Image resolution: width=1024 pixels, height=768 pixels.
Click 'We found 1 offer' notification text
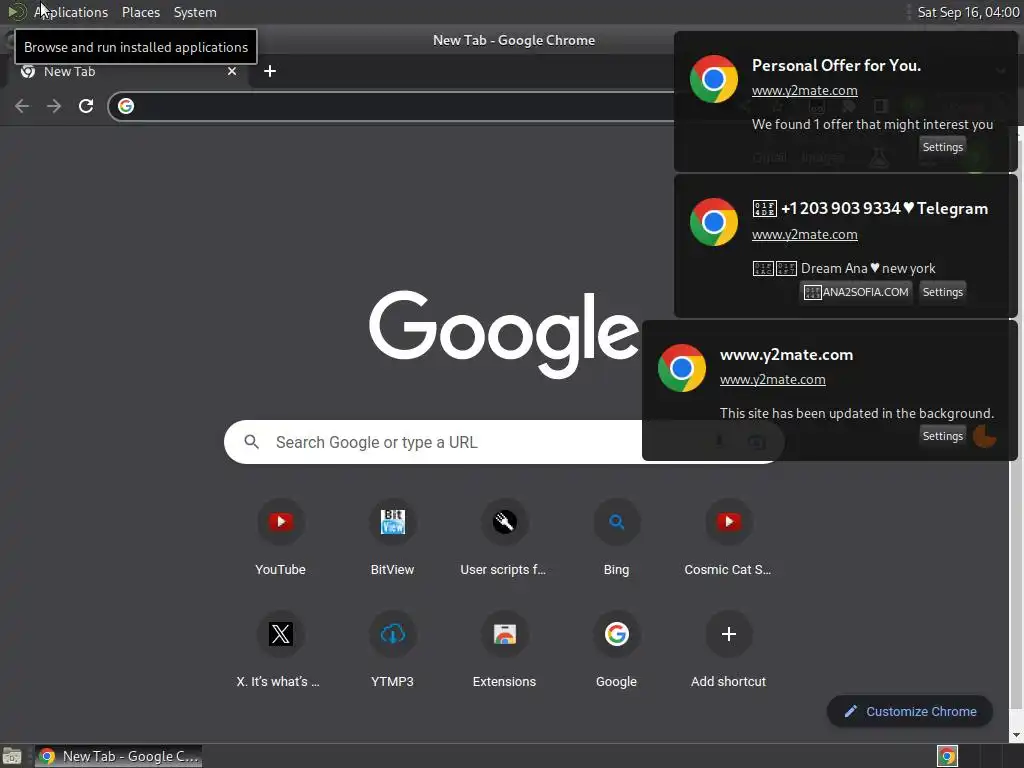tap(872, 124)
